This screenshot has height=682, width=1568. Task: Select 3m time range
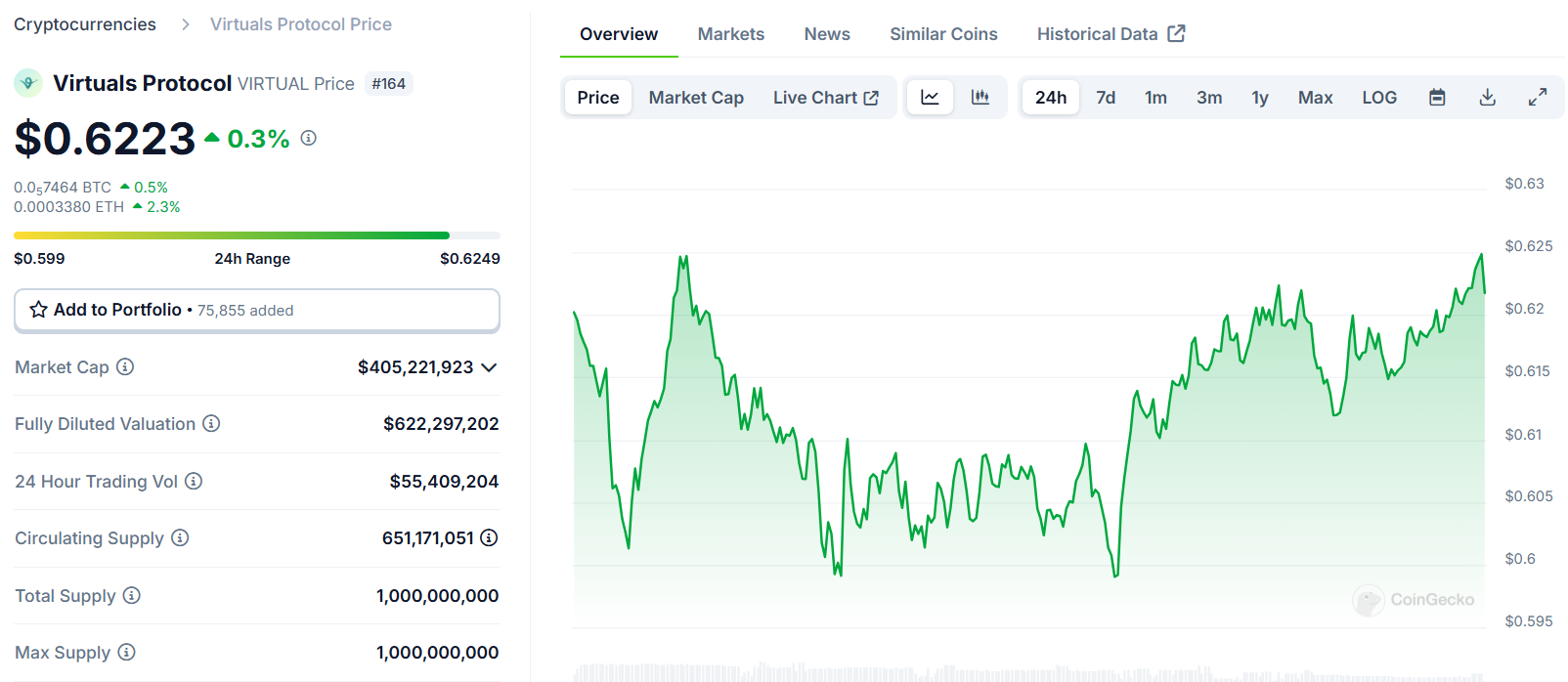click(1209, 98)
